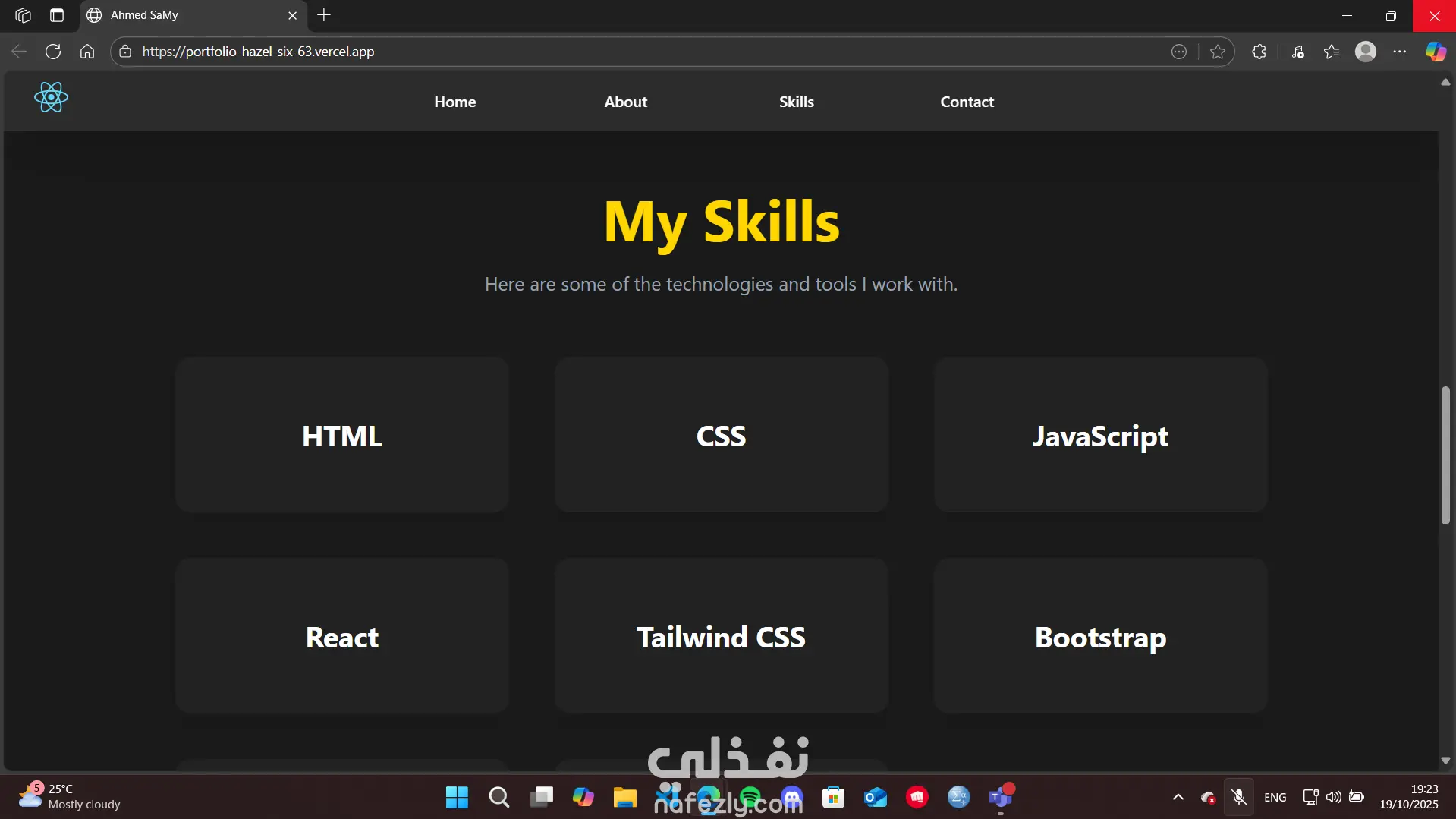
Task: Open the Contact nav link
Action: click(967, 102)
